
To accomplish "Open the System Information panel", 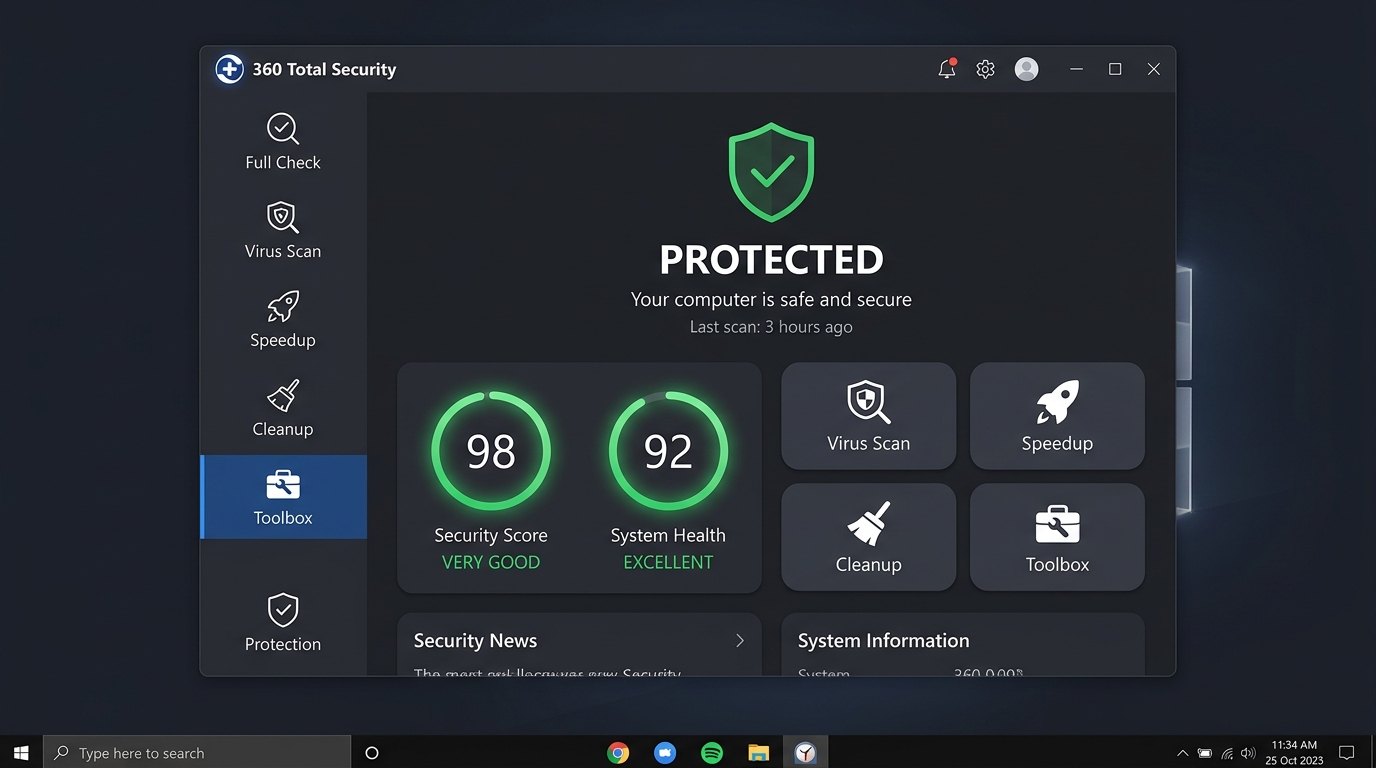I will click(x=882, y=641).
